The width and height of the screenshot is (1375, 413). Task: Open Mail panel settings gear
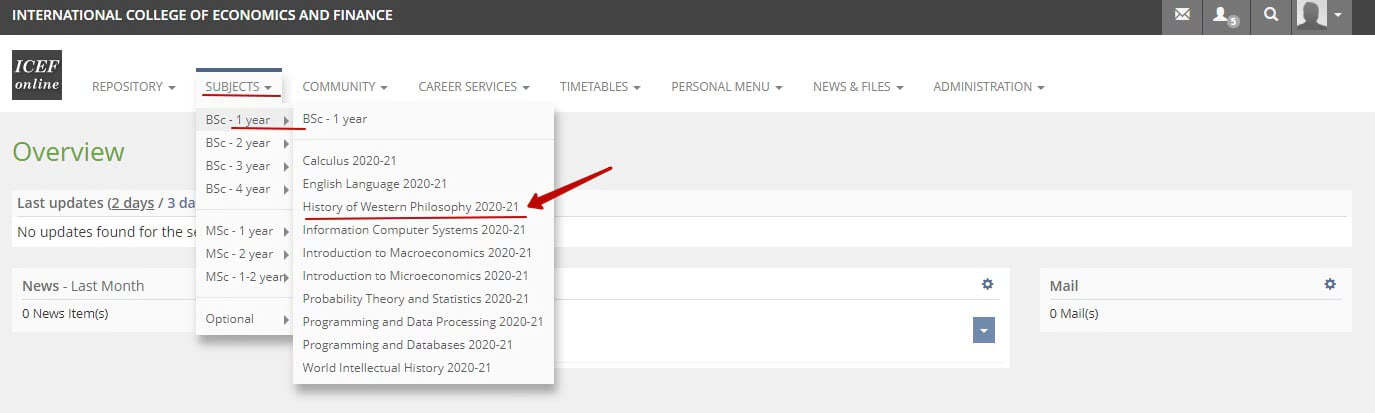[x=1329, y=285]
